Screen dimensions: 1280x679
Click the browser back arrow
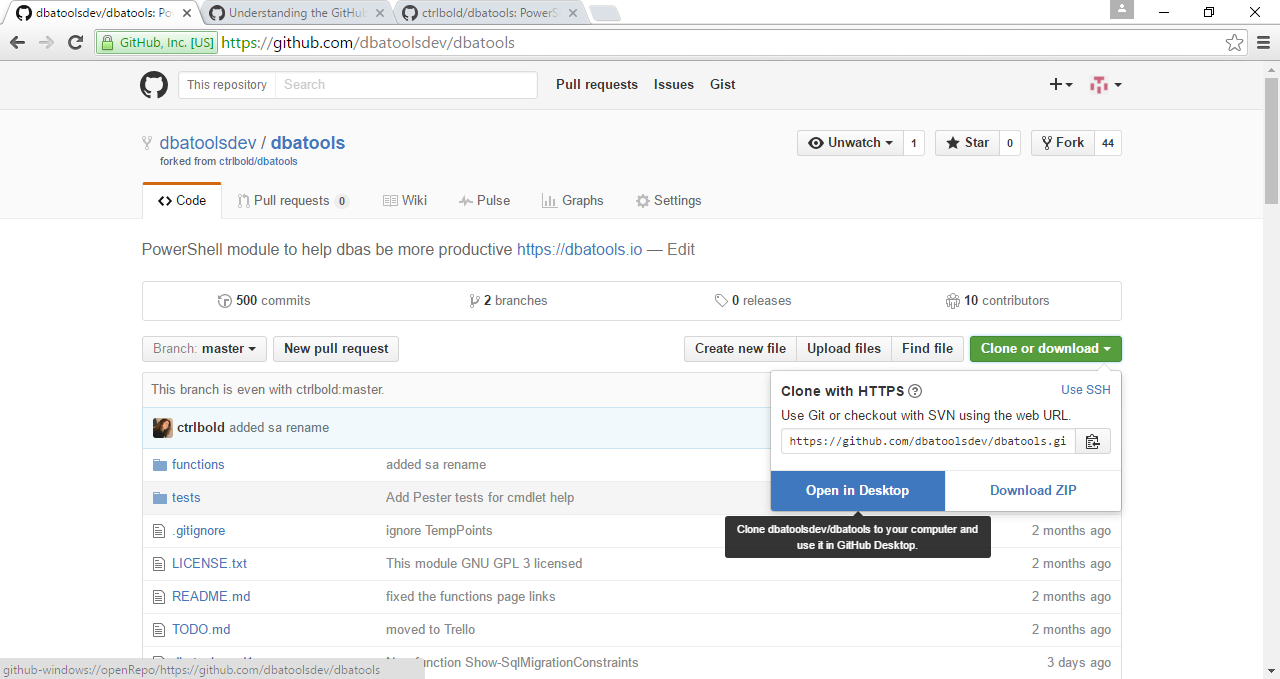(x=17, y=43)
